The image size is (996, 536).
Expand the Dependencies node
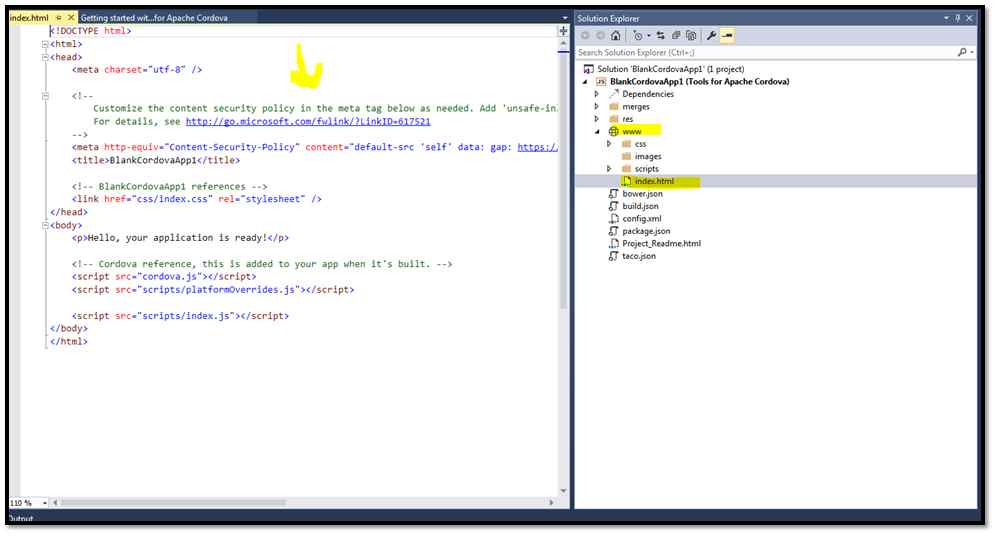pos(597,94)
